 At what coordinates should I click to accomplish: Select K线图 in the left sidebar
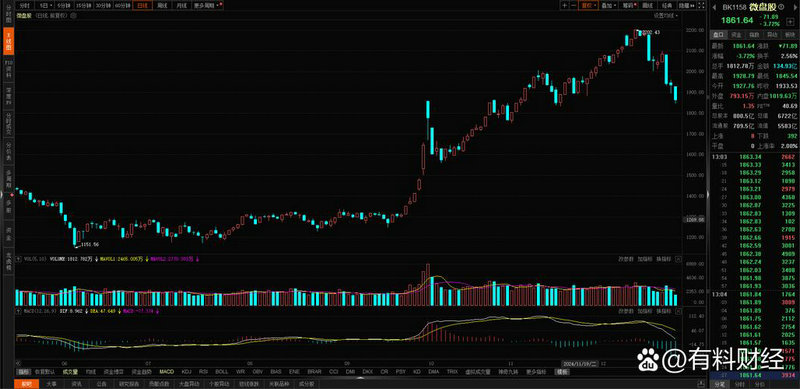pyautogui.click(x=9, y=41)
